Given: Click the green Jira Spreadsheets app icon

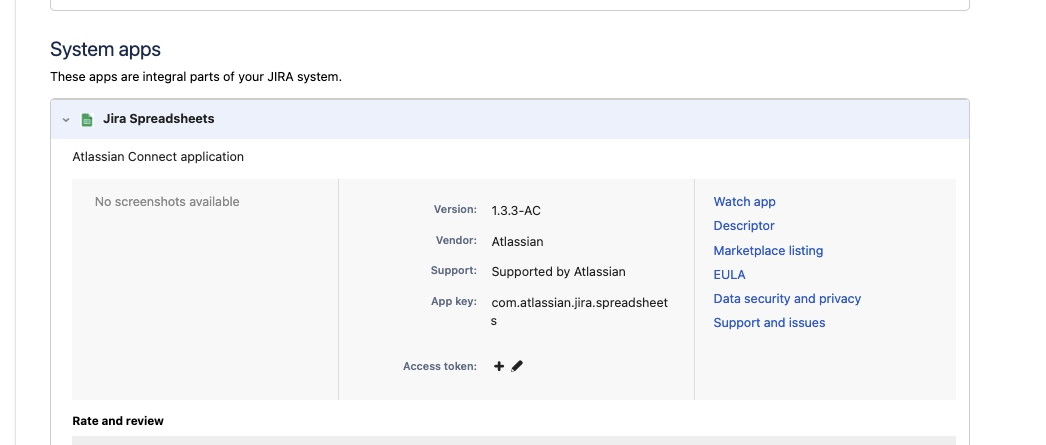Looking at the screenshot, I should point(87,119).
